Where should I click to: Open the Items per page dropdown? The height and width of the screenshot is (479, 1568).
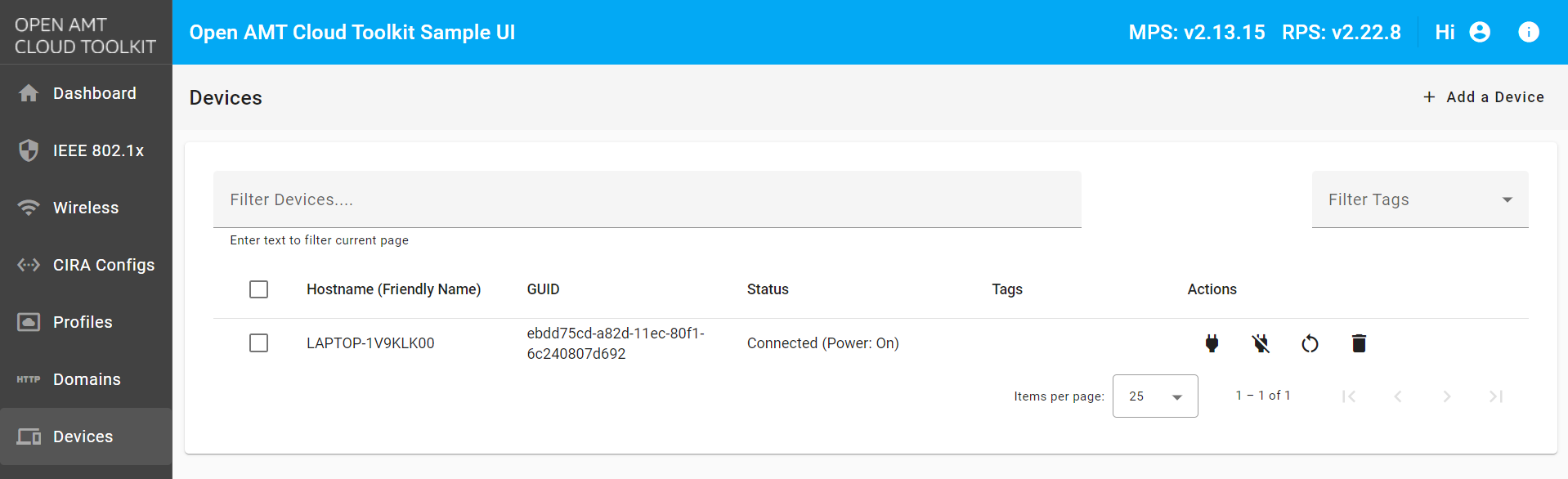pos(1154,396)
